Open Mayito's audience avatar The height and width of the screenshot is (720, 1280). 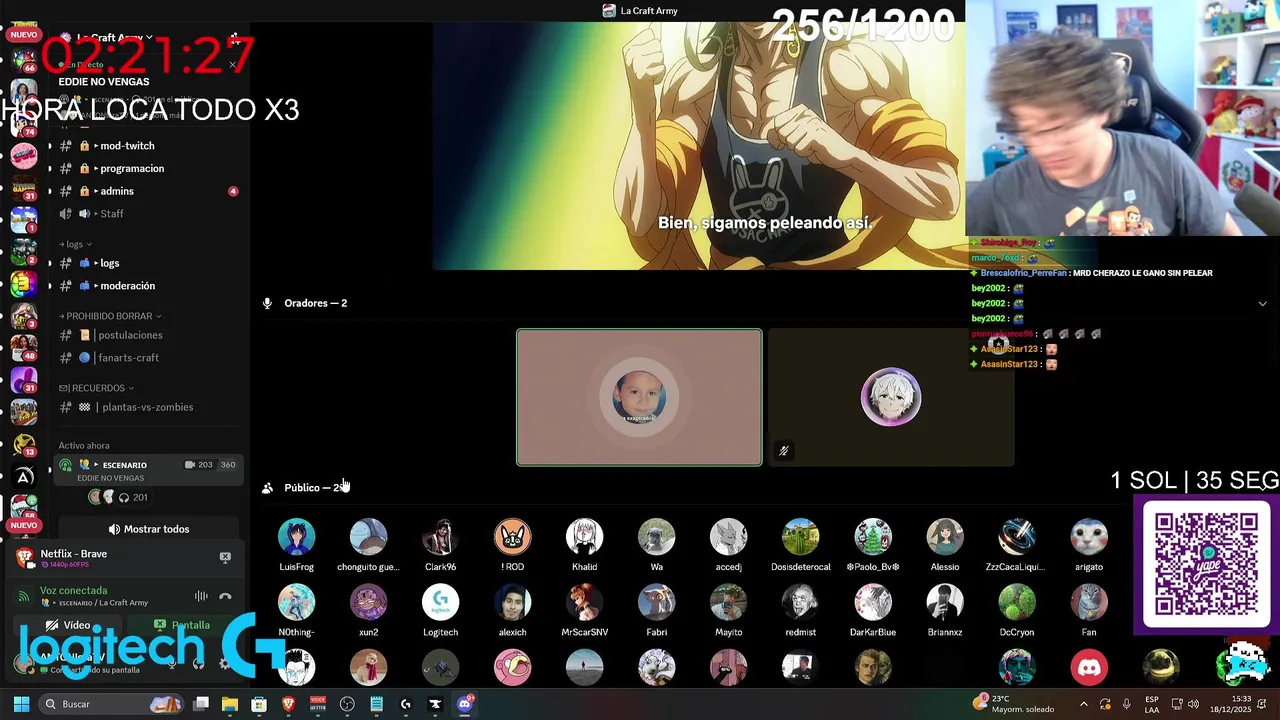[728, 603]
